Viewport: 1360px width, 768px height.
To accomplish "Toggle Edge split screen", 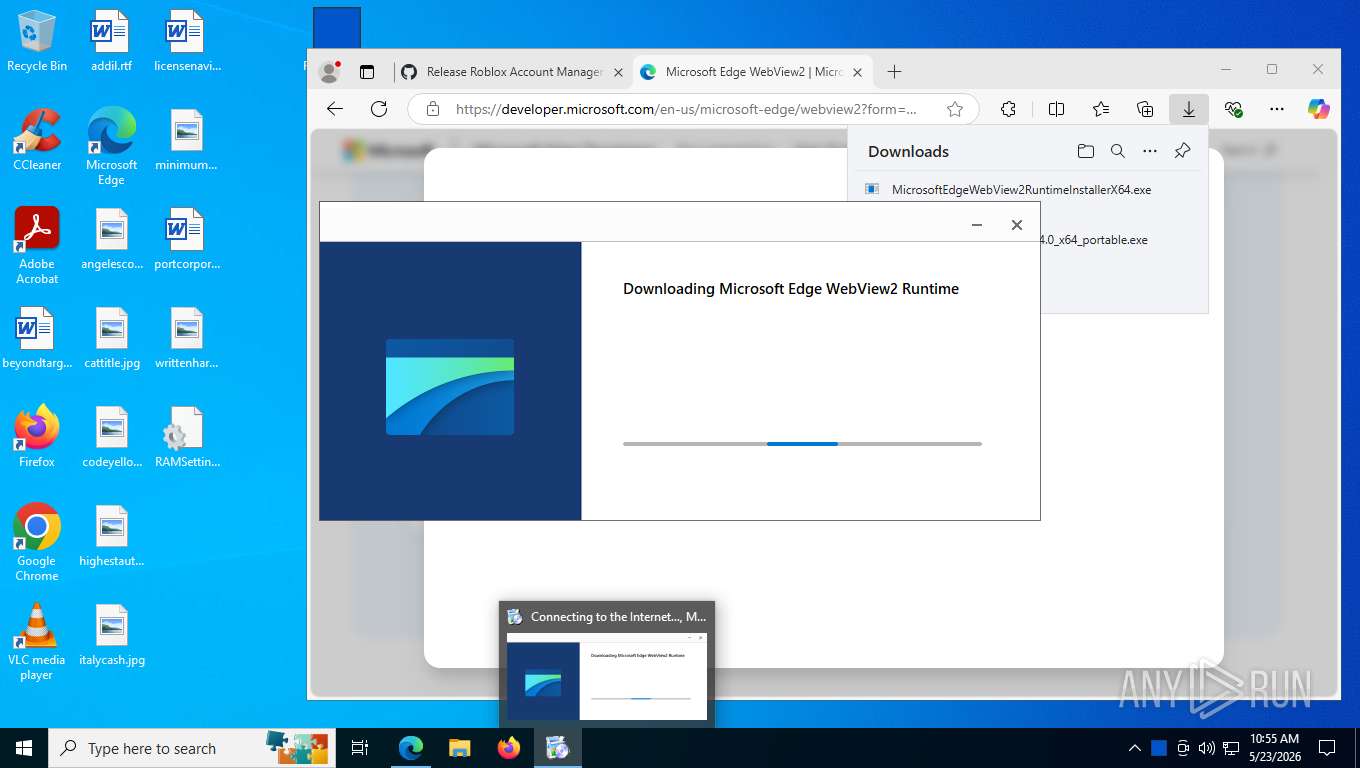I will click(1056, 109).
